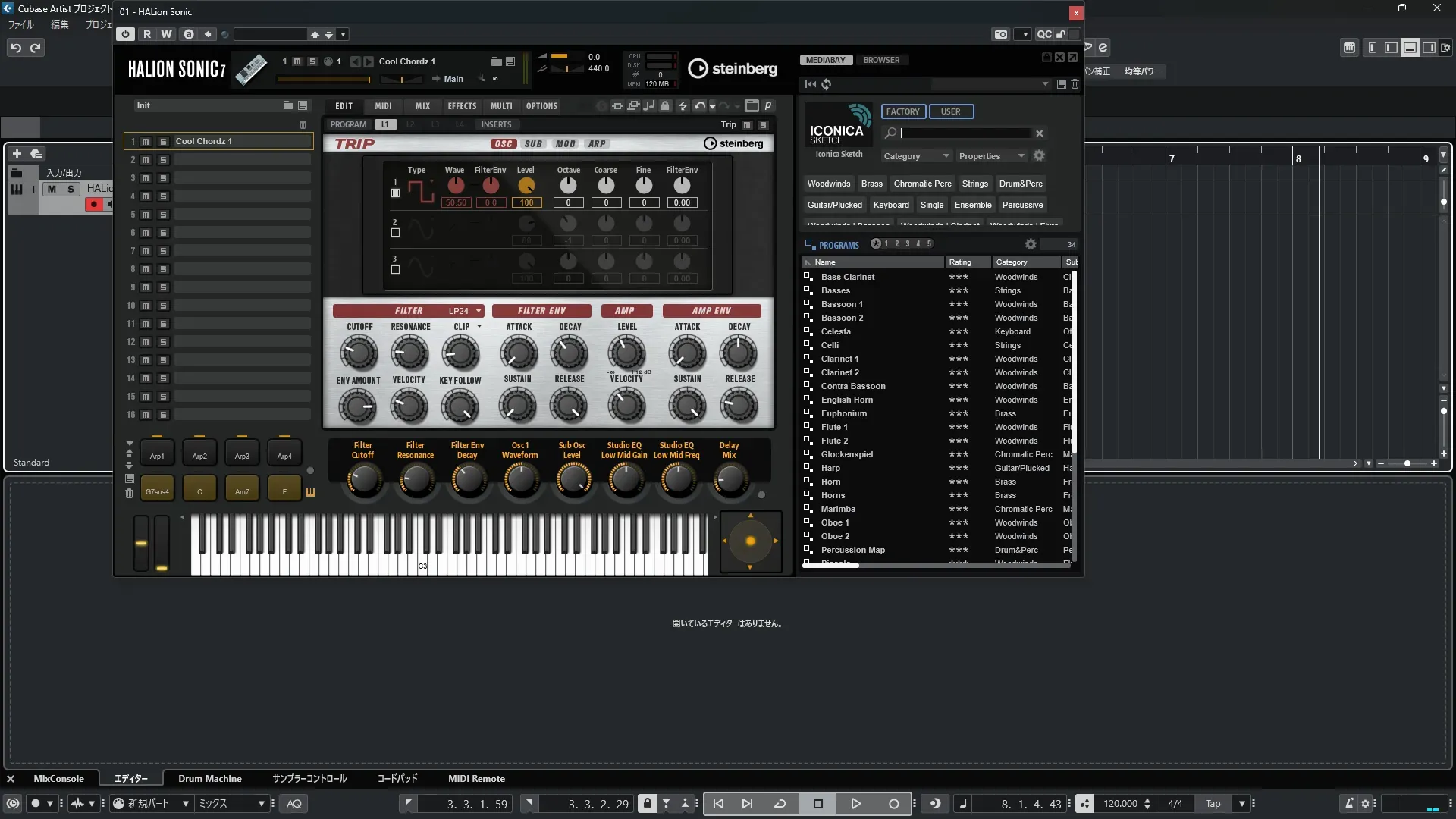Select the Woodwinds category tag

click(x=828, y=184)
